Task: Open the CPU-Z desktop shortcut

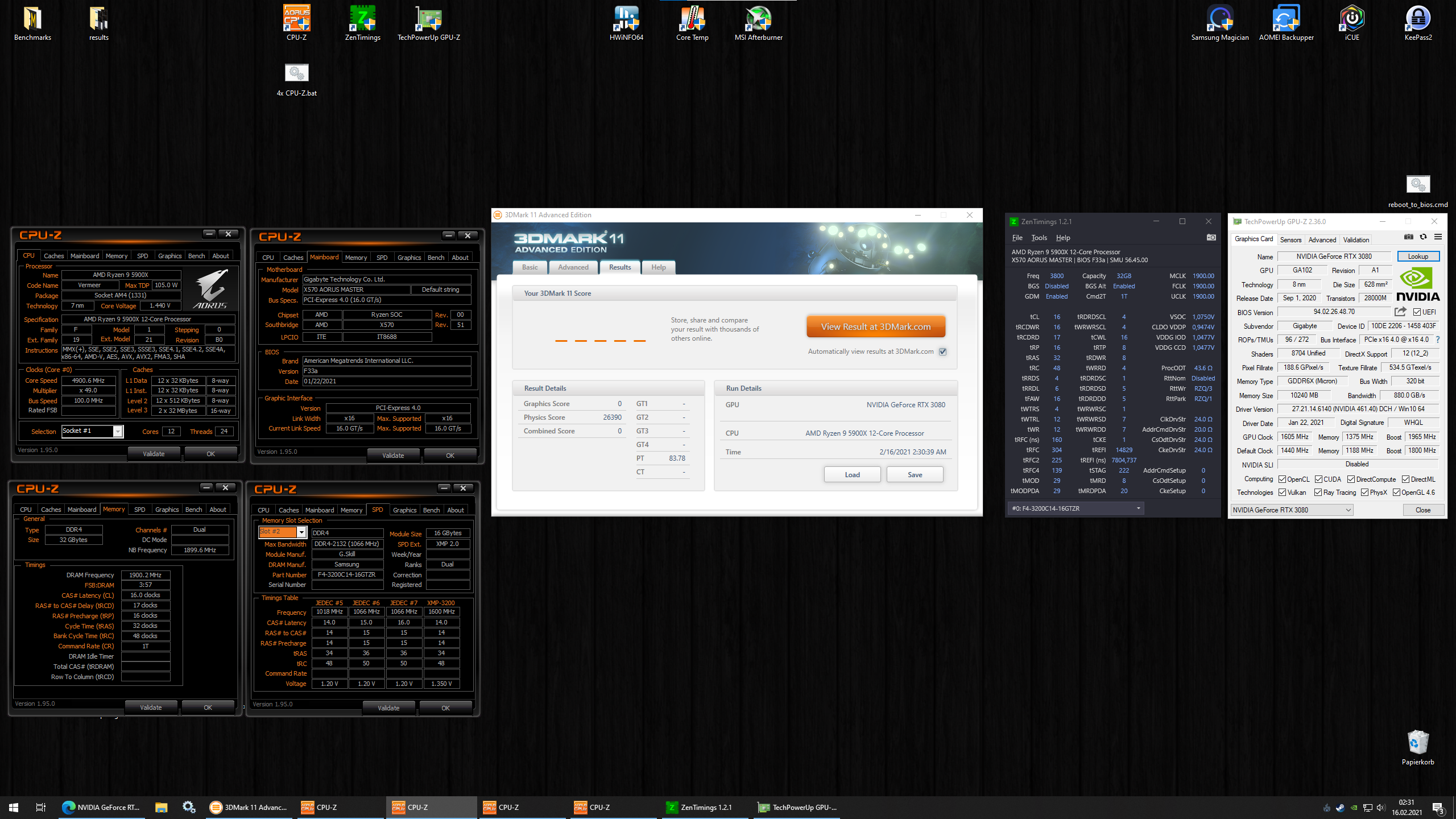Action: point(296,23)
